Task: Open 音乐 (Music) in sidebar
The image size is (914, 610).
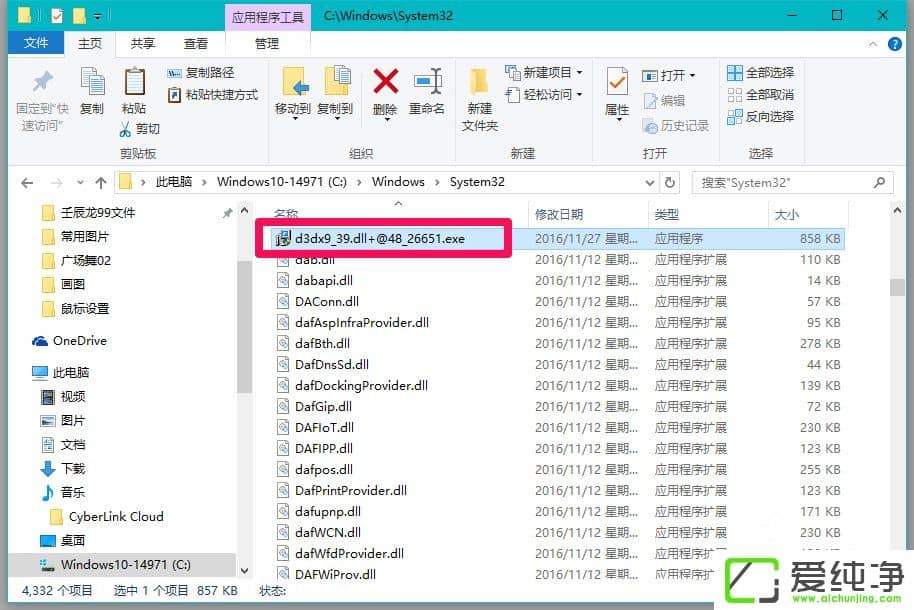Action: point(63,492)
